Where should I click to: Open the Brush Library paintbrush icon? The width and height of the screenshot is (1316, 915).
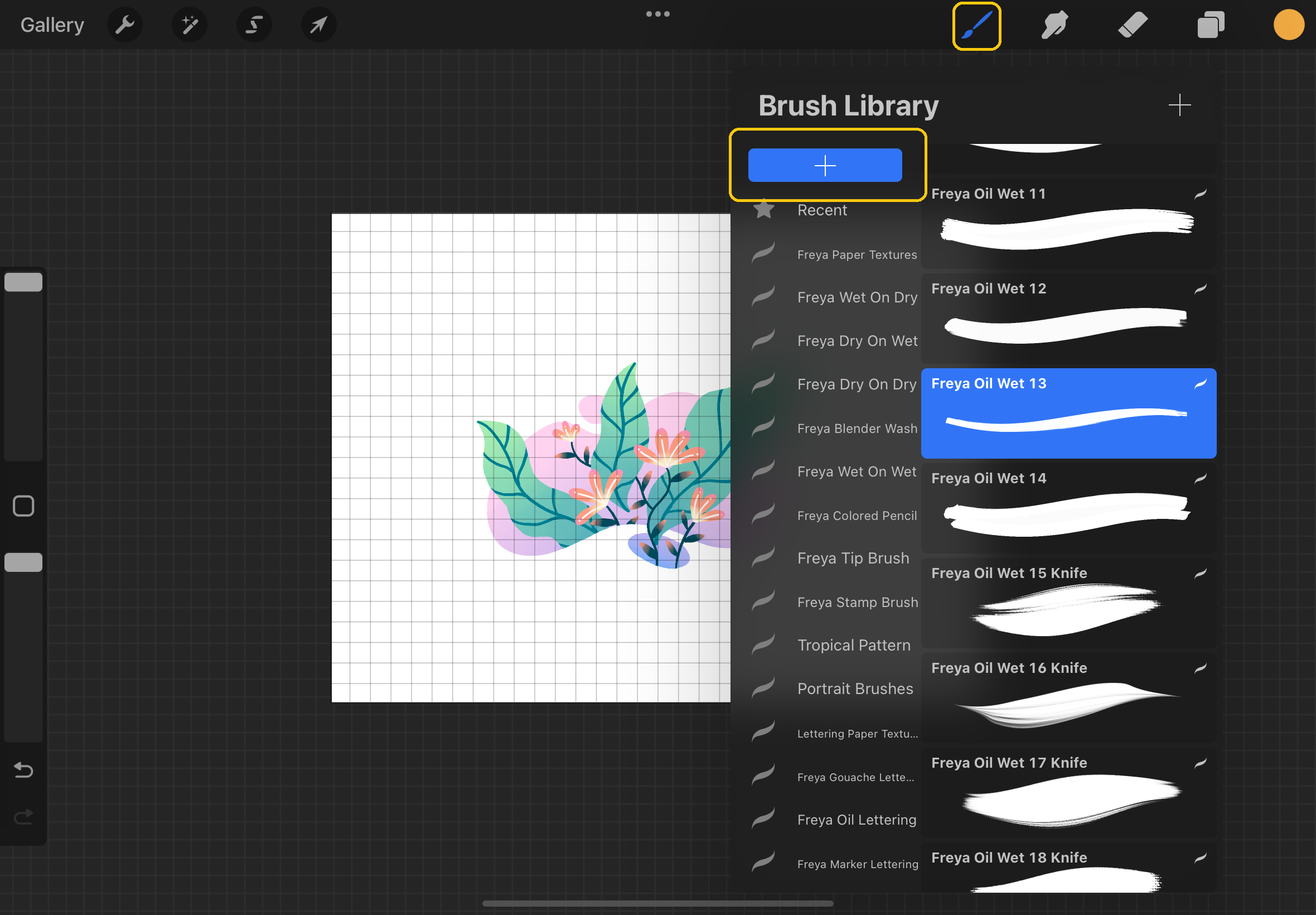pos(976,25)
